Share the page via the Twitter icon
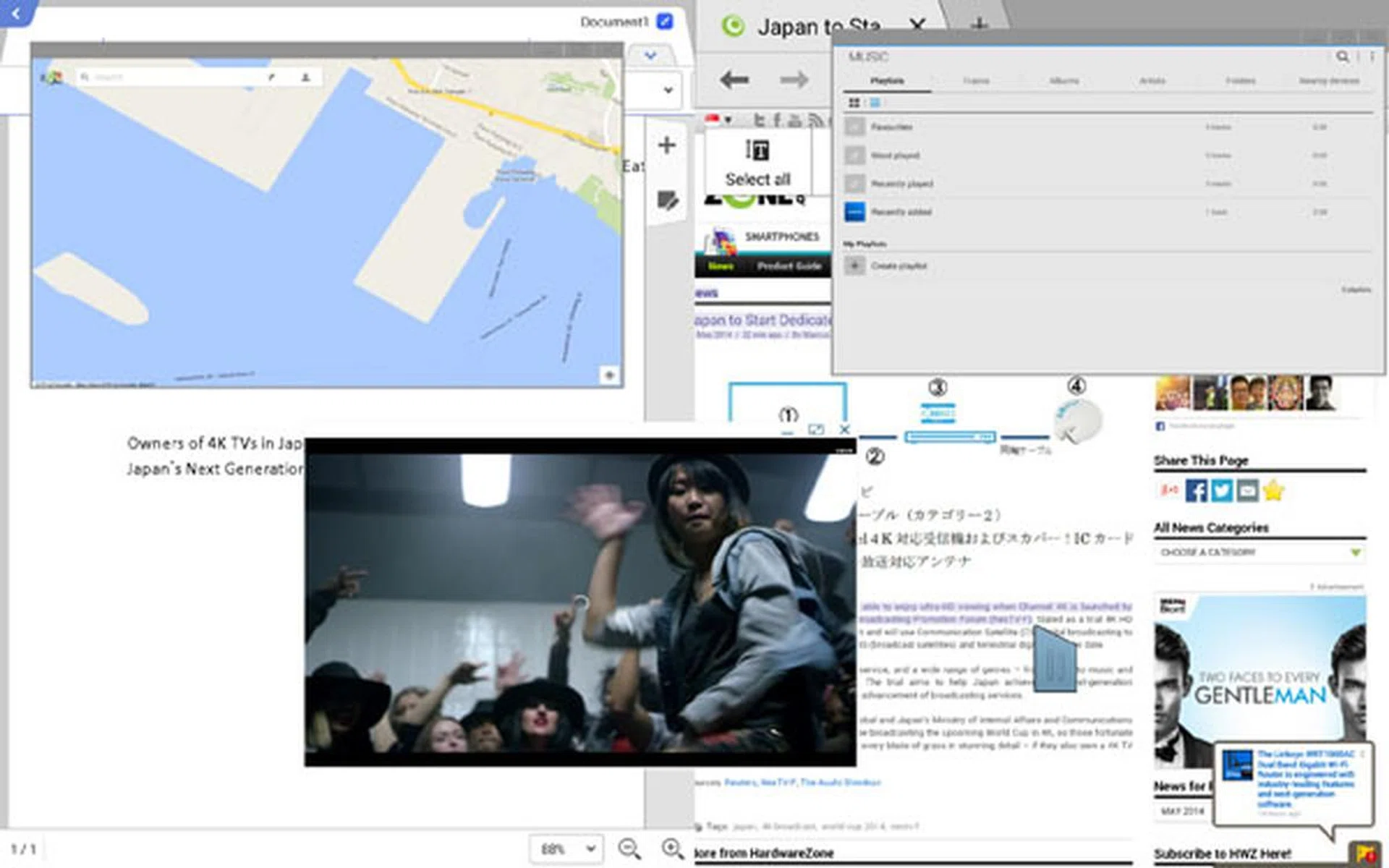Viewport: 1389px width, 868px height. [1221, 491]
